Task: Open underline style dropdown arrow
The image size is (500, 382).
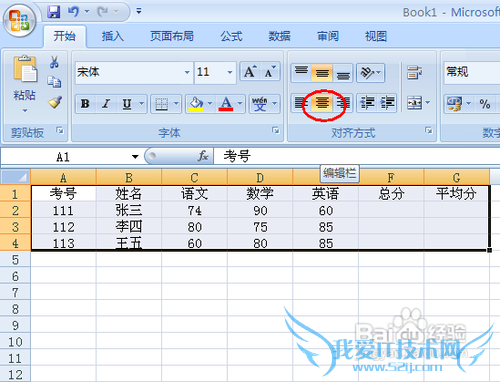Action: click(142, 104)
